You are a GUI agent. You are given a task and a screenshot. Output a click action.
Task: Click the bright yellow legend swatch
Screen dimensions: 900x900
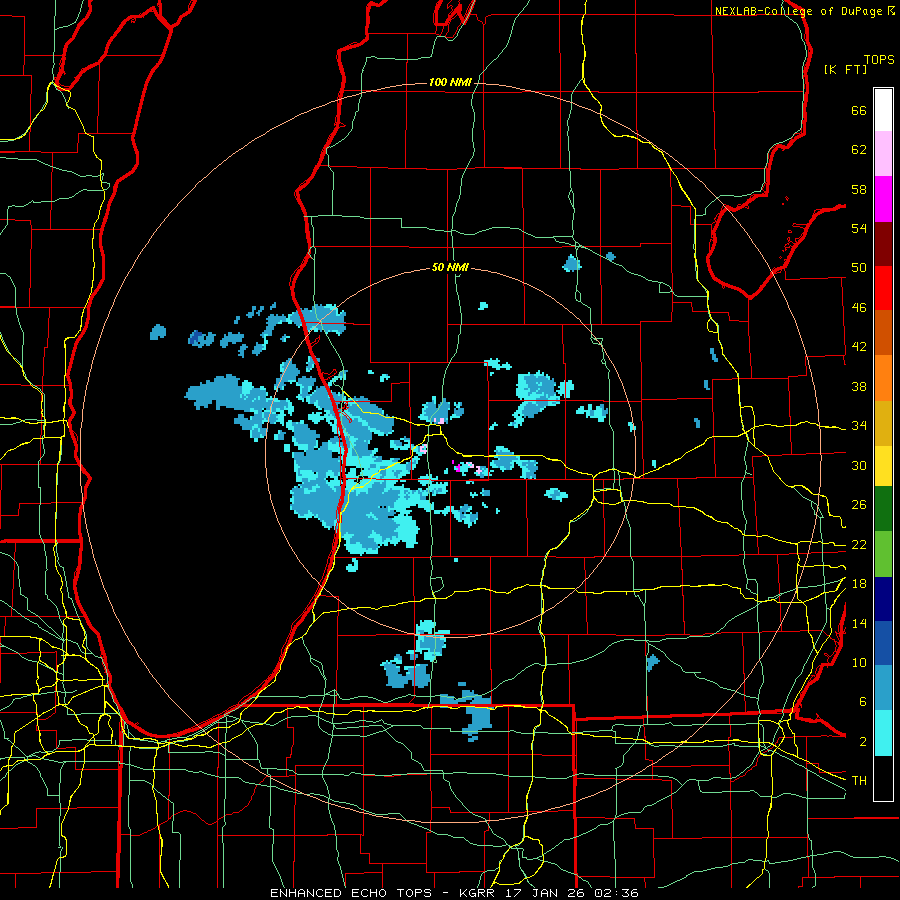point(883,465)
